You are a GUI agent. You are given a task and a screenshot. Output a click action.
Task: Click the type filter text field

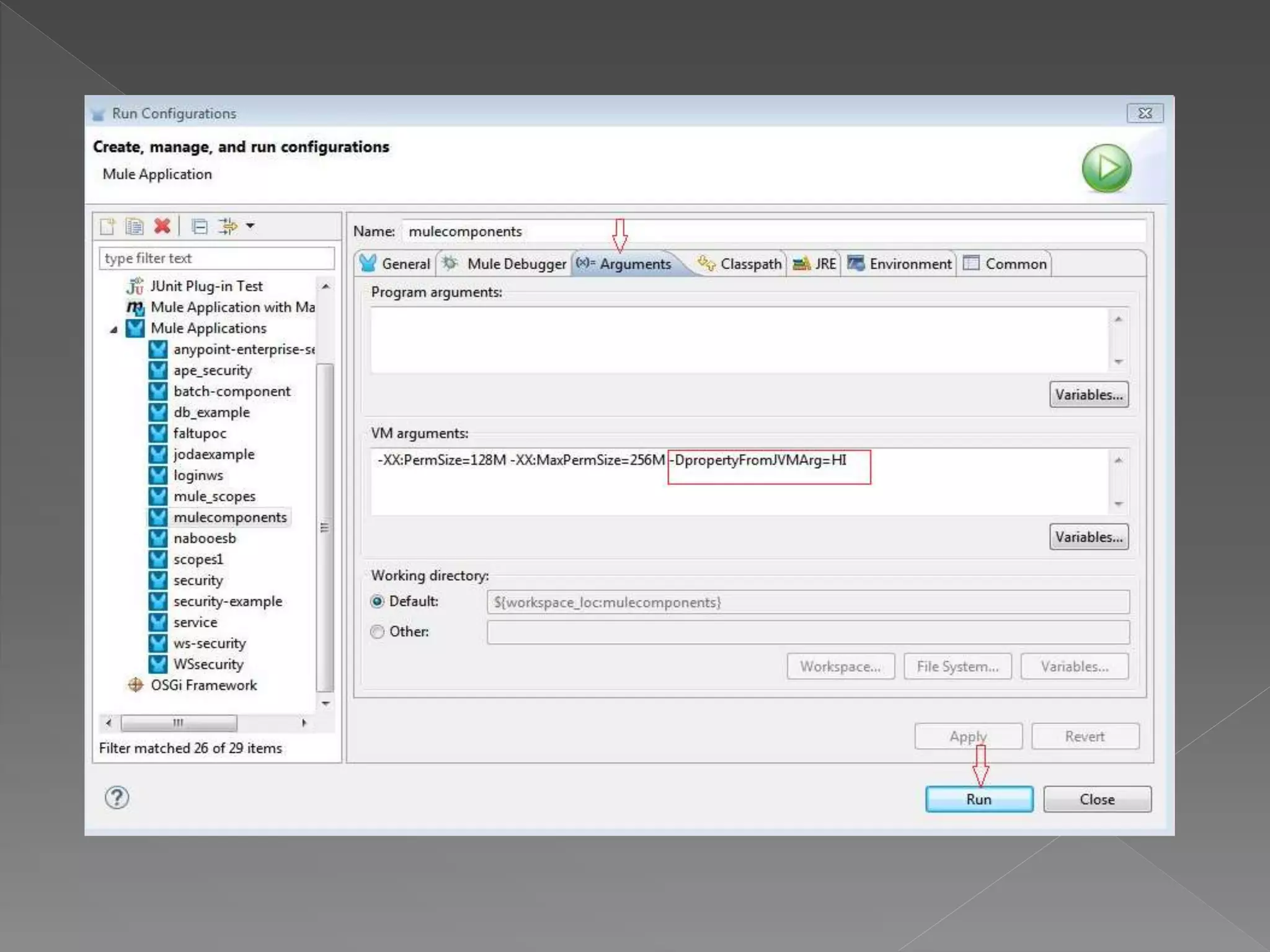click(216, 258)
